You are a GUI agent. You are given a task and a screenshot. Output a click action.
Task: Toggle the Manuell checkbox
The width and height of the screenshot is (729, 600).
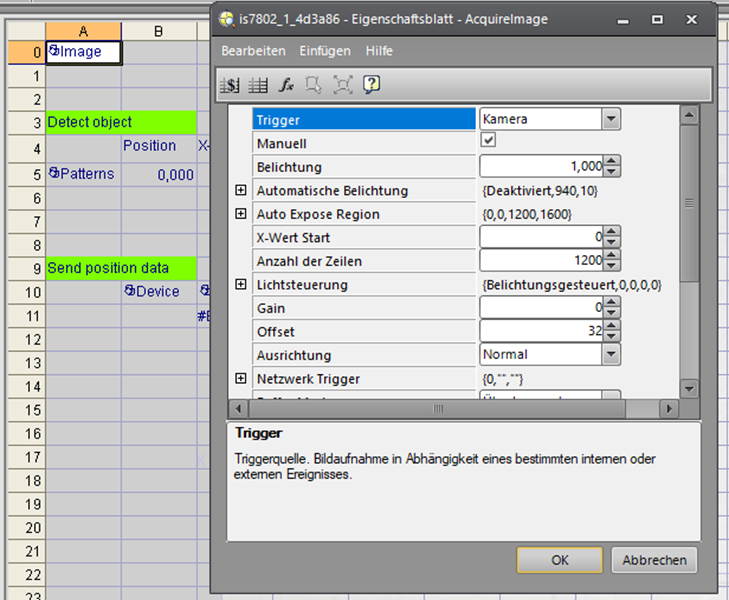[x=489, y=143]
